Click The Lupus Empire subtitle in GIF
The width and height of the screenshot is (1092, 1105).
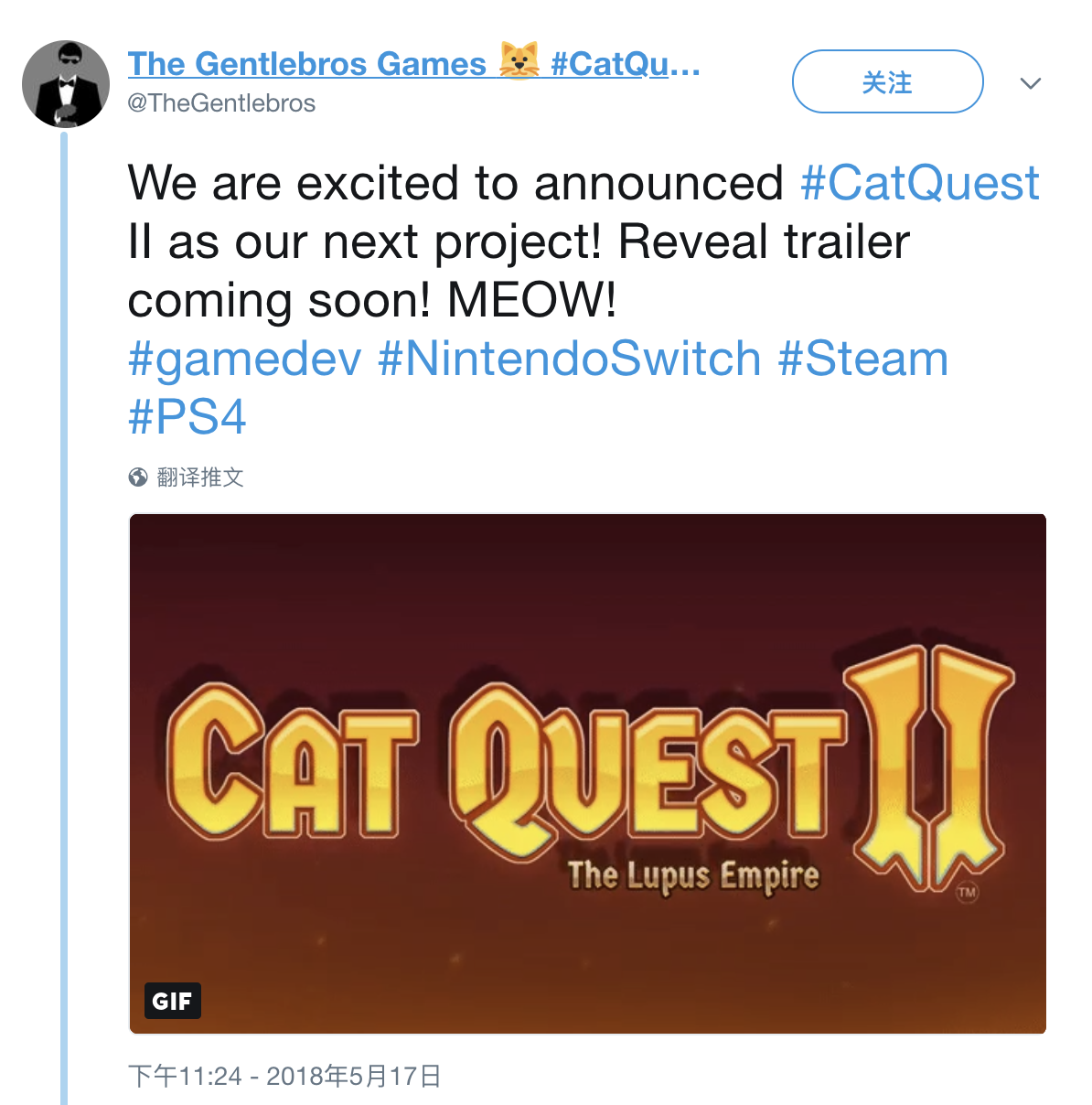point(693,876)
